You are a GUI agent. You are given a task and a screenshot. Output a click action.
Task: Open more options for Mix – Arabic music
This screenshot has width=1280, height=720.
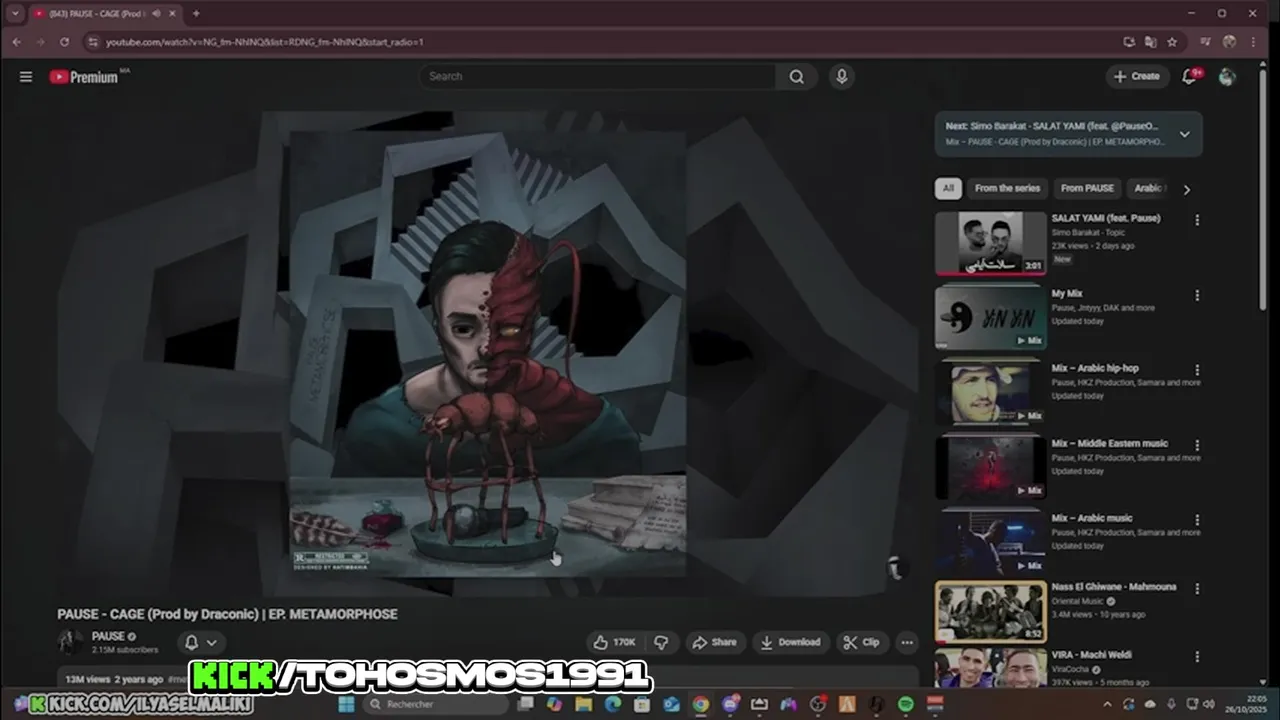[x=1197, y=520]
